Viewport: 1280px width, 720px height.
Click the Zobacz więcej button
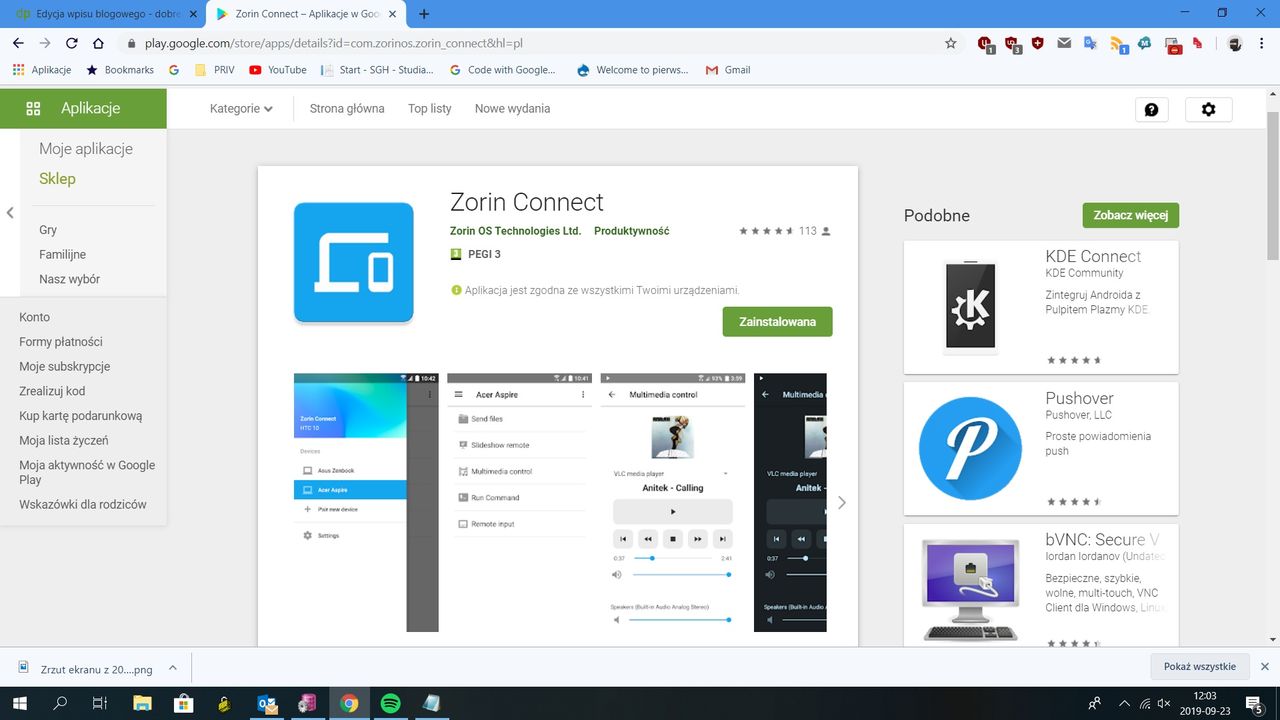click(1130, 215)
